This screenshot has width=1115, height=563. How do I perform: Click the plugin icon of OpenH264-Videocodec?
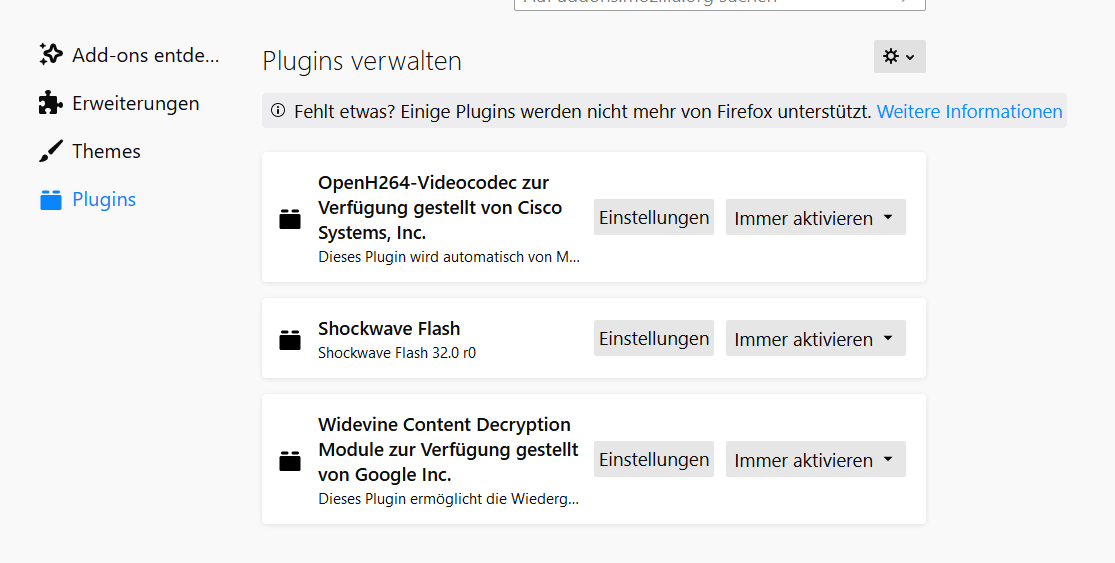[x=290, y=219]
